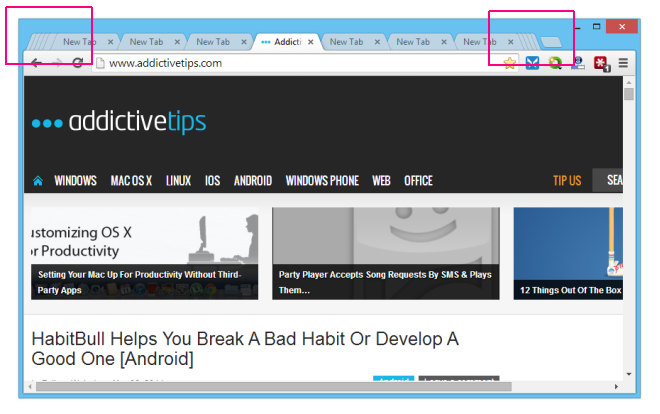Close the Addictivetips tab with its X
Image resolution: width=660 pixels, height=414 pixels.
point(311,42)
